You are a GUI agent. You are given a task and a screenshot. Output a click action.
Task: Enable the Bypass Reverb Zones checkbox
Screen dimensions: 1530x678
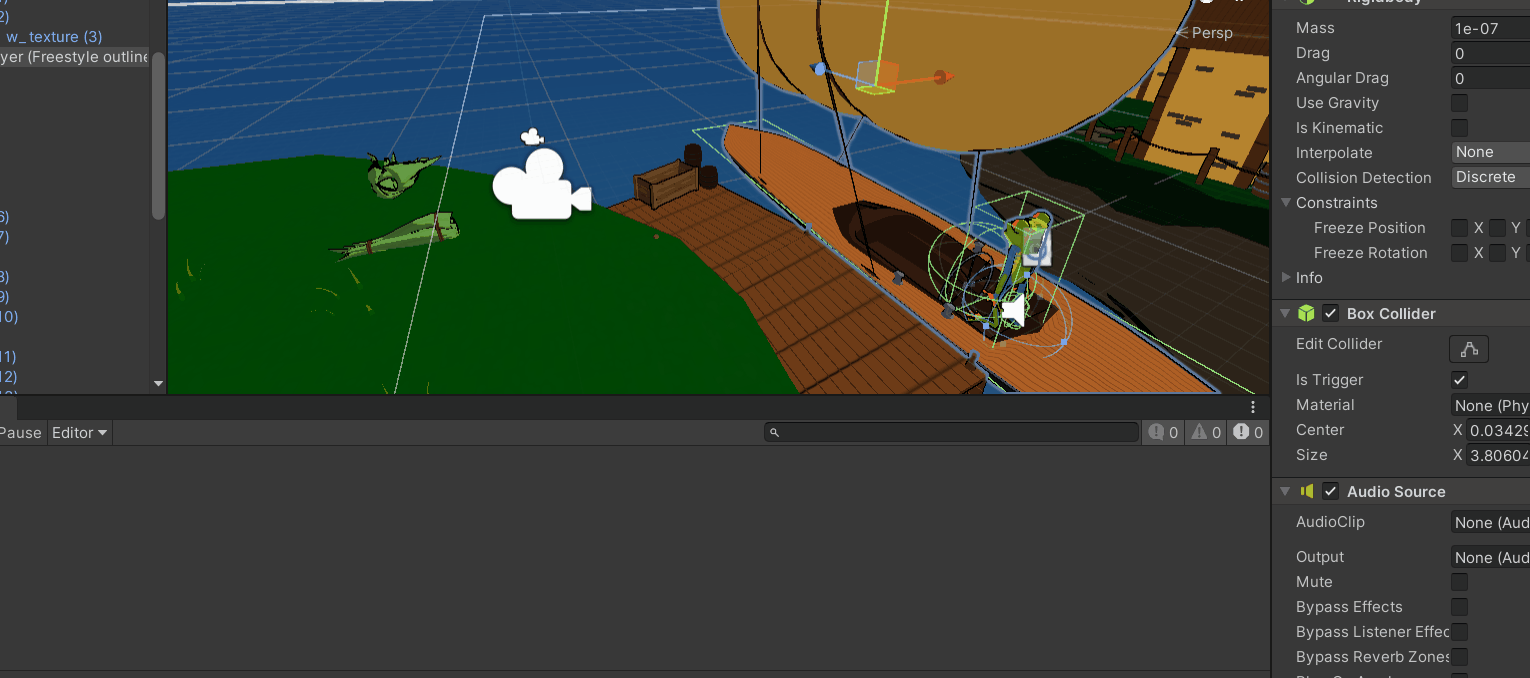click(1460, 657)
